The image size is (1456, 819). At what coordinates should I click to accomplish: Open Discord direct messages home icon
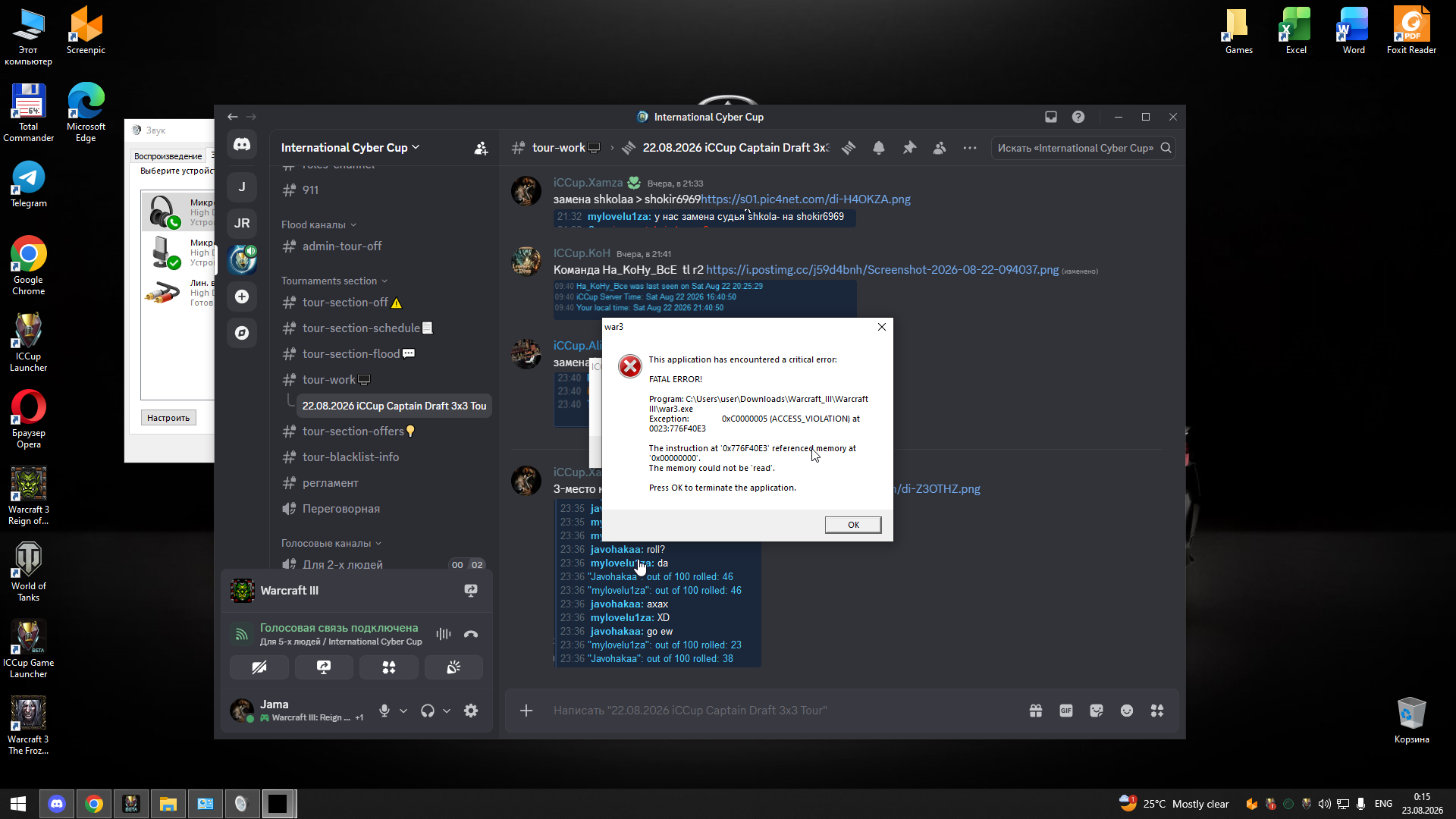point(242,144)
